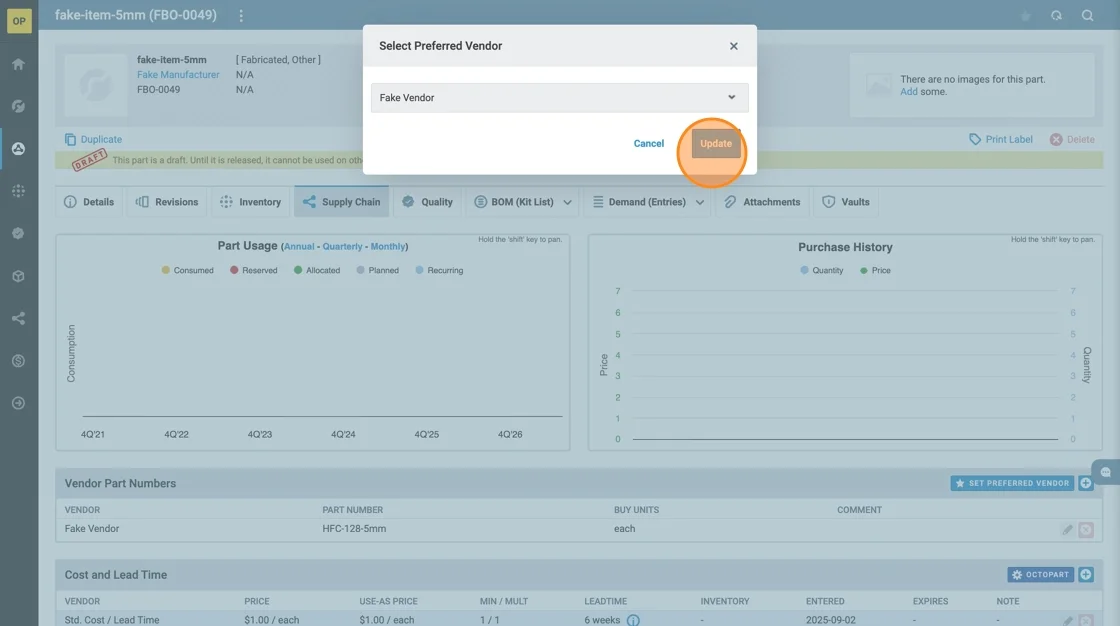Cancel the preferred vendor selection
This screenshot has height=626, width=1120.
click(x=648, y=144)
